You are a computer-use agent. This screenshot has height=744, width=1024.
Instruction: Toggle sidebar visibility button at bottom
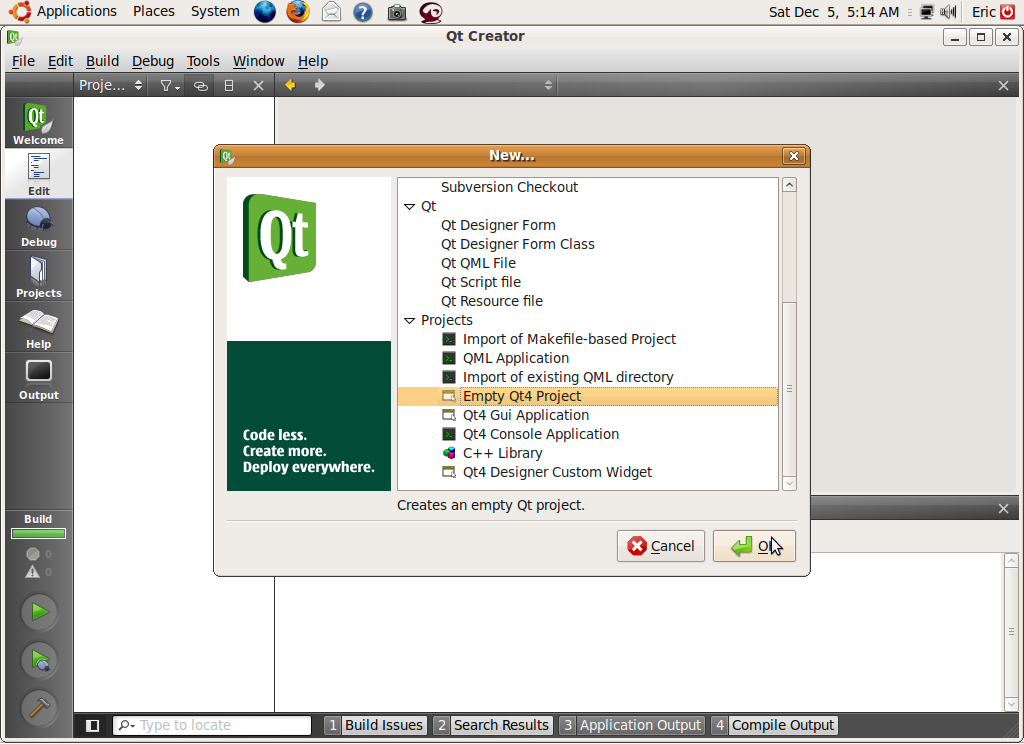(x=92, y=725)
